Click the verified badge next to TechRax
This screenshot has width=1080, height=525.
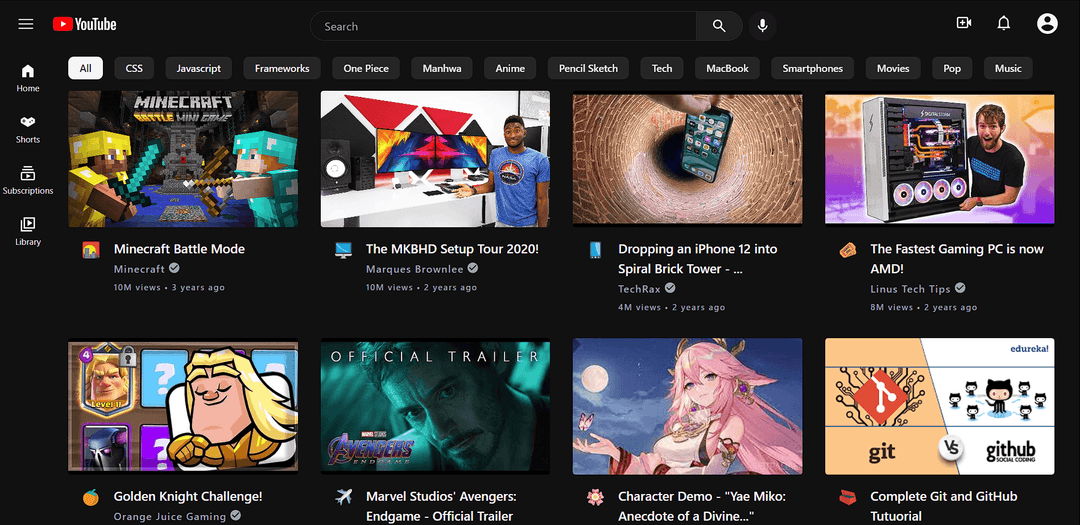[x=669, y=288]
